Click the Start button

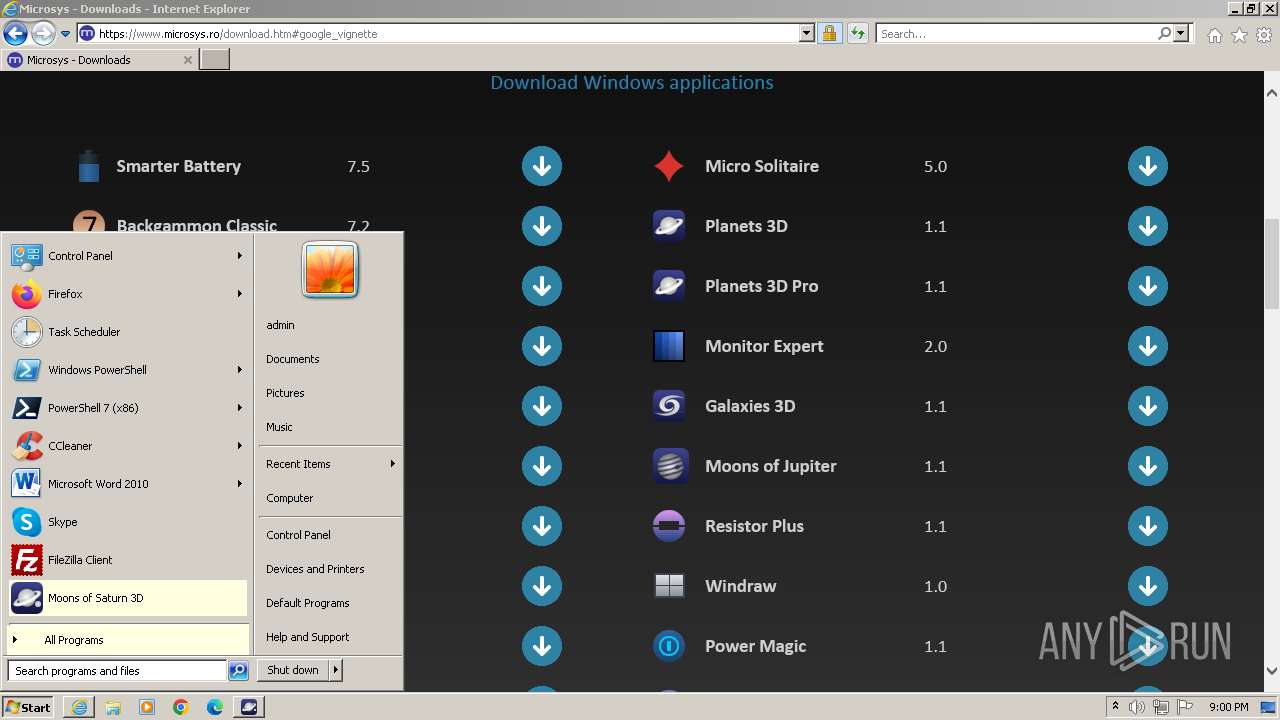28,707
